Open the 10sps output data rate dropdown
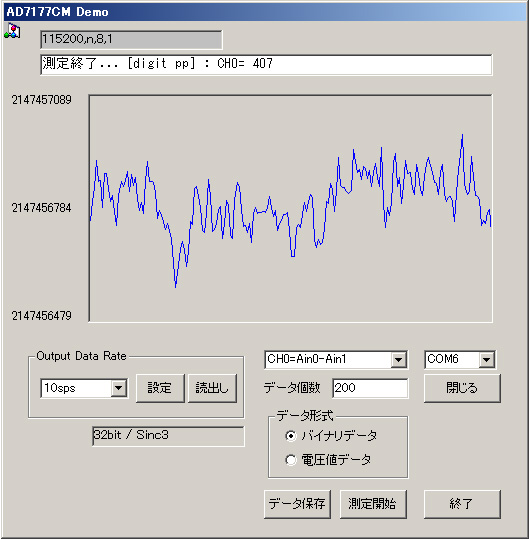530x540 pixels. click(119, 388)
